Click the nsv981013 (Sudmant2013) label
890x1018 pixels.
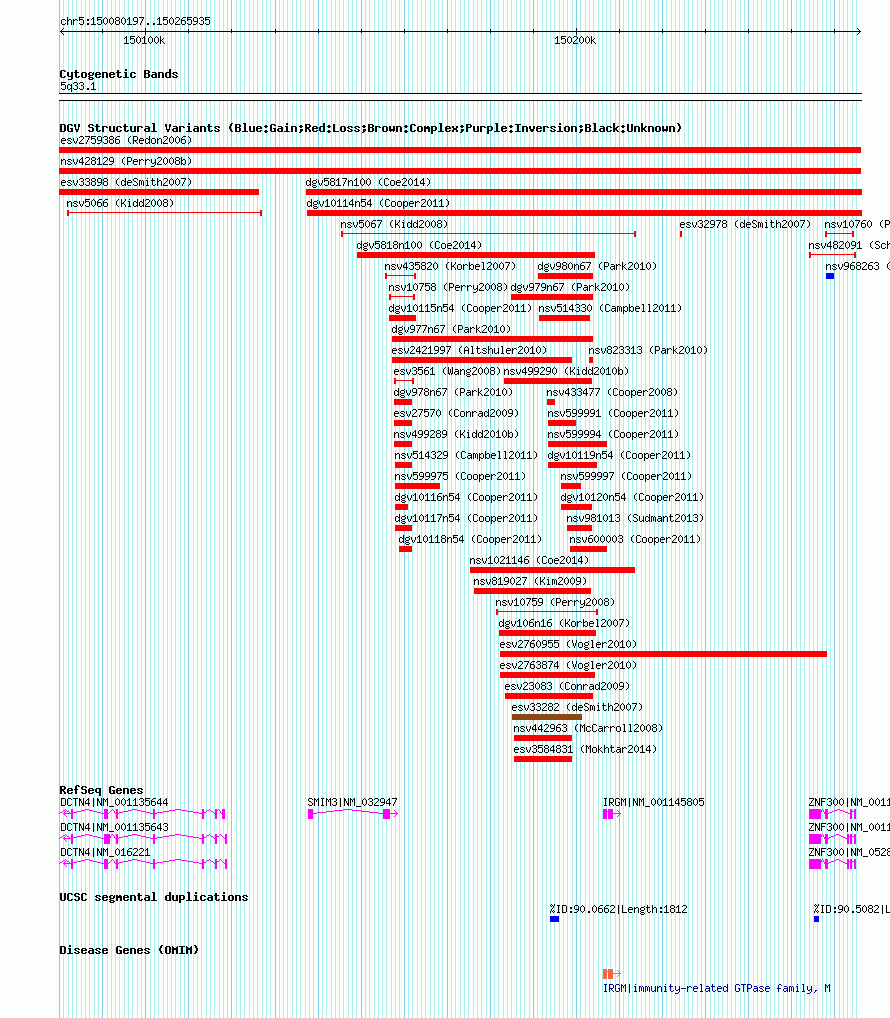click(635, 518)
